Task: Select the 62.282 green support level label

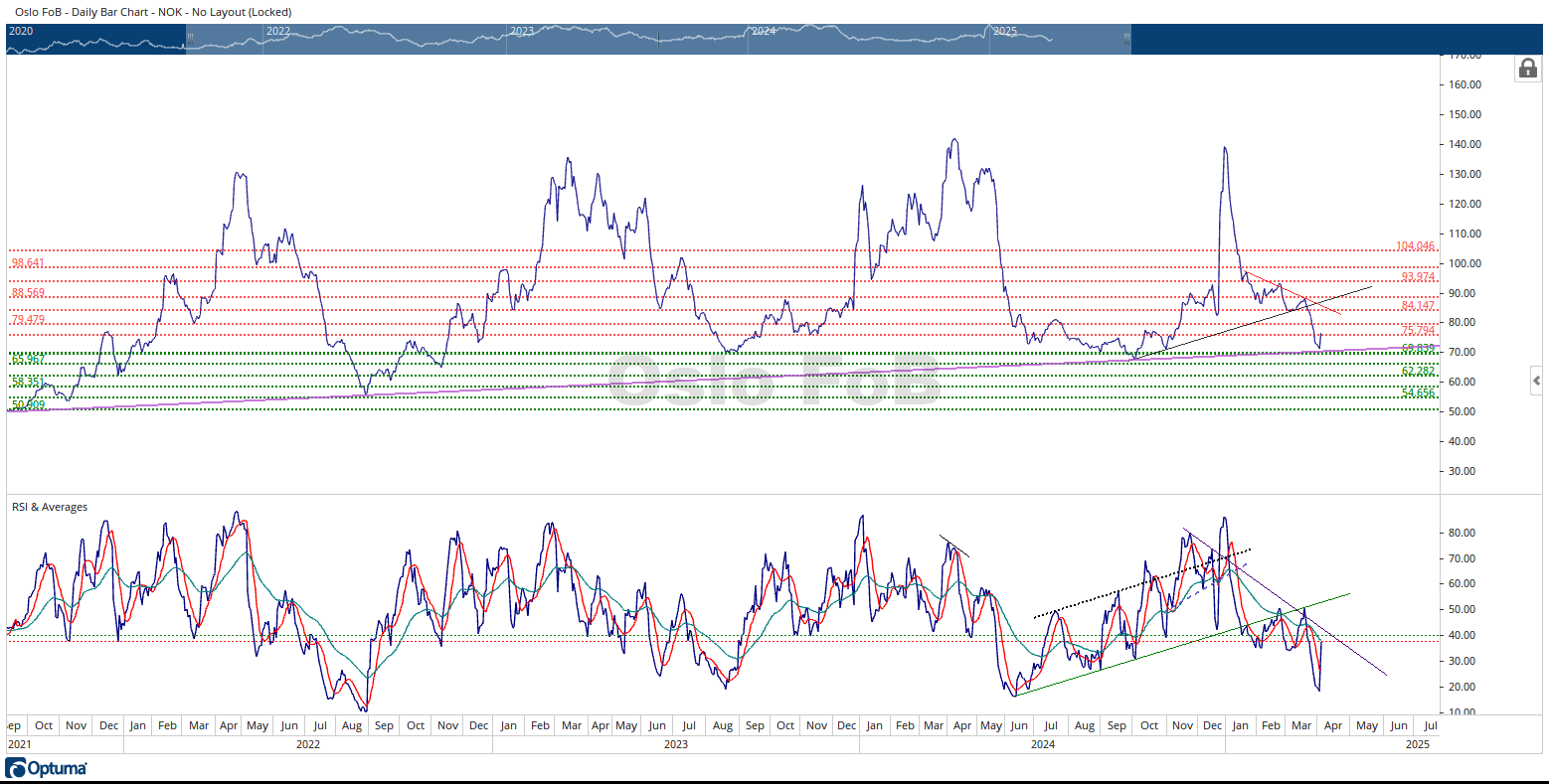Action: (x=1418, y=372)
